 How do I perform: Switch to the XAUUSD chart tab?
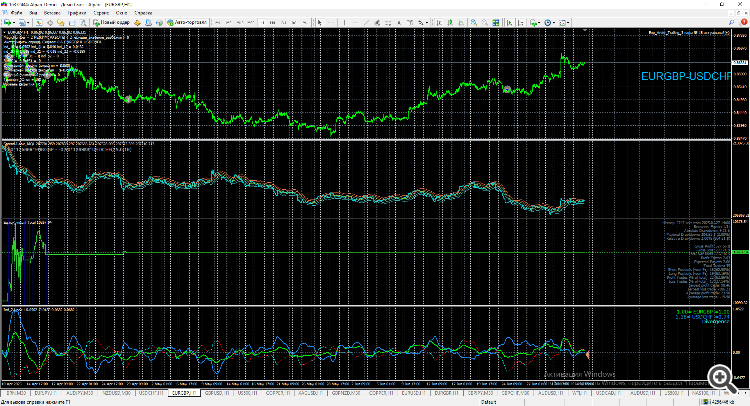coord(309,393)
